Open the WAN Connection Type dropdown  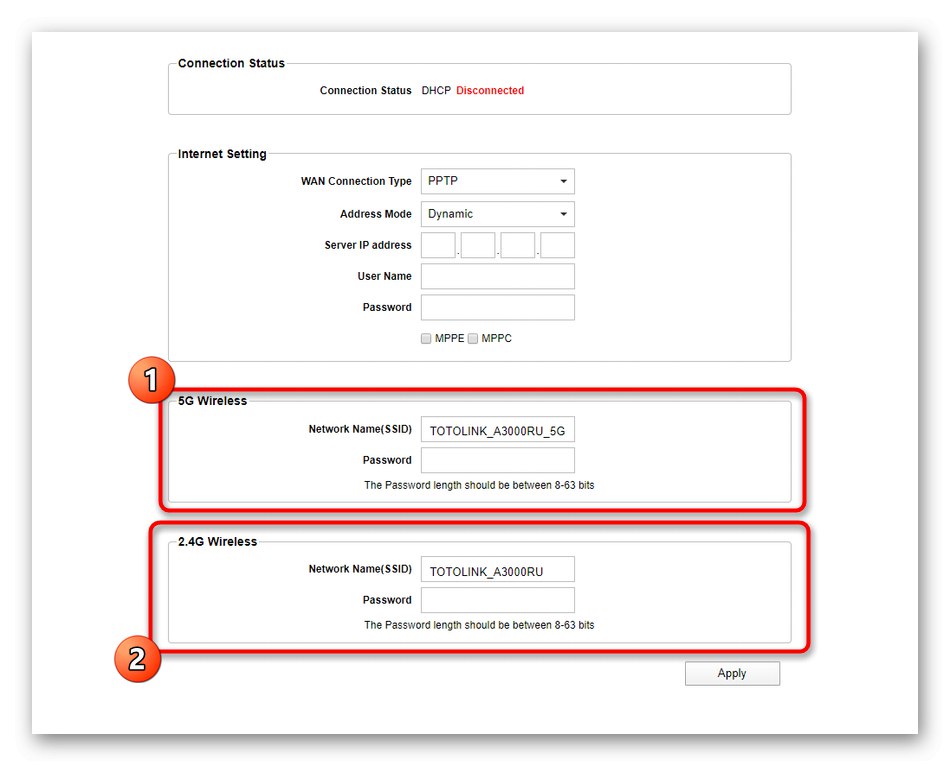497,181
